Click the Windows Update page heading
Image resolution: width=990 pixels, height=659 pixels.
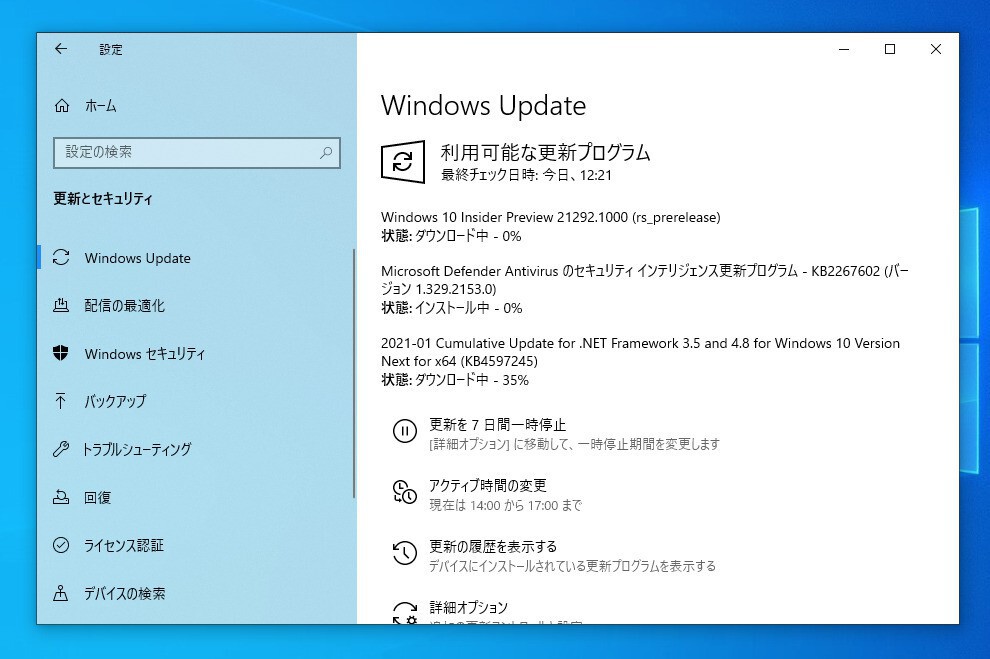tap(484, 105)
